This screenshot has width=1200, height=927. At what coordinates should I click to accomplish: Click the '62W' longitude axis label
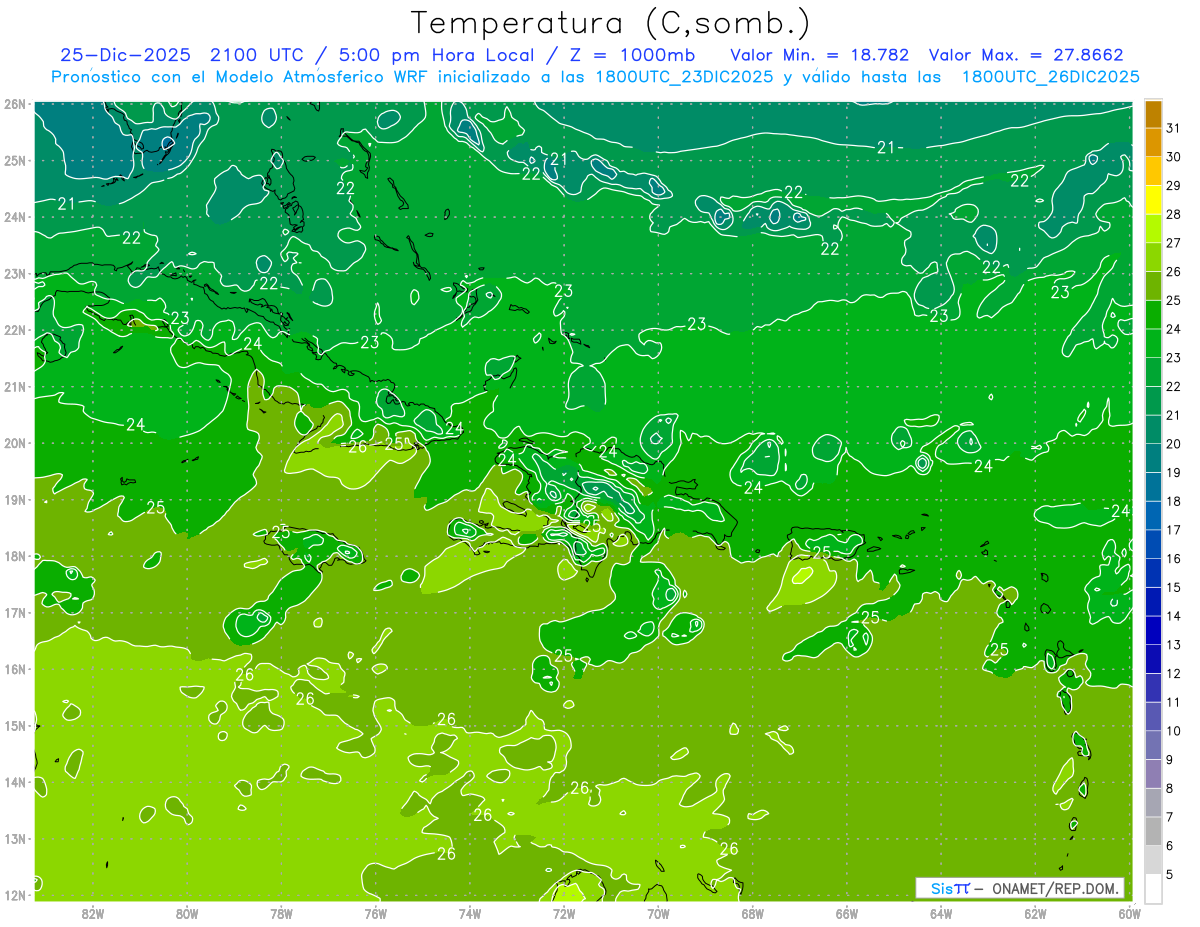pos(1035,913)
